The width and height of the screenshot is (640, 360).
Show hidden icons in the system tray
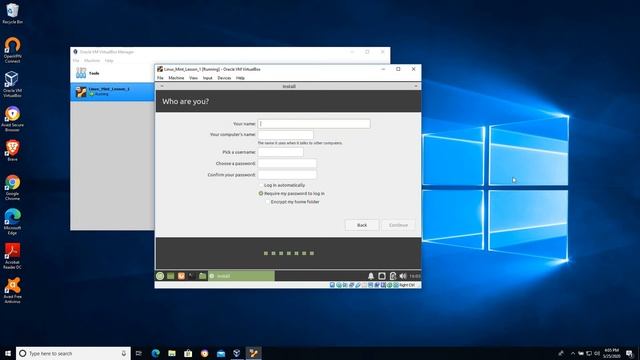pyautogui.click(x=573, y=353)
